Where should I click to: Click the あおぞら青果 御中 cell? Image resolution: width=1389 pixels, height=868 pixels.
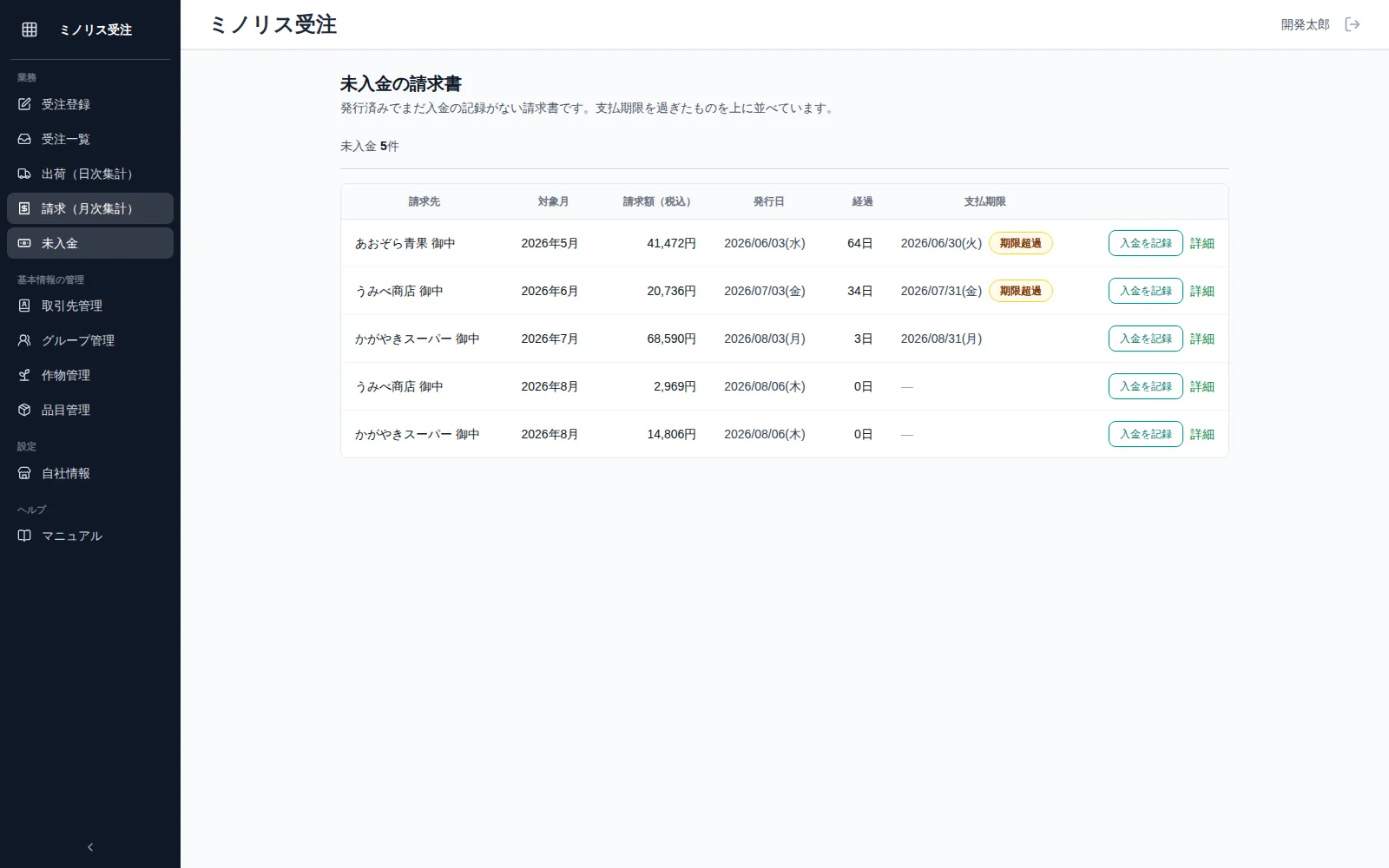point(405,243)
